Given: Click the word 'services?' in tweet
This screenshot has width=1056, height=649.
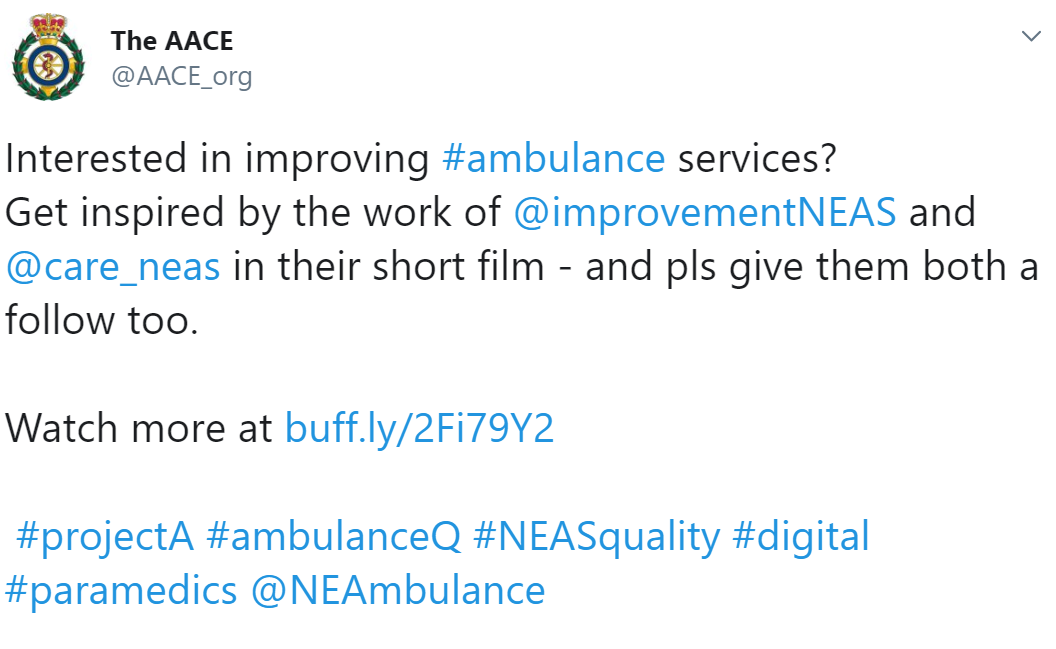Looking at the screenshot, I should click(757, 159).
